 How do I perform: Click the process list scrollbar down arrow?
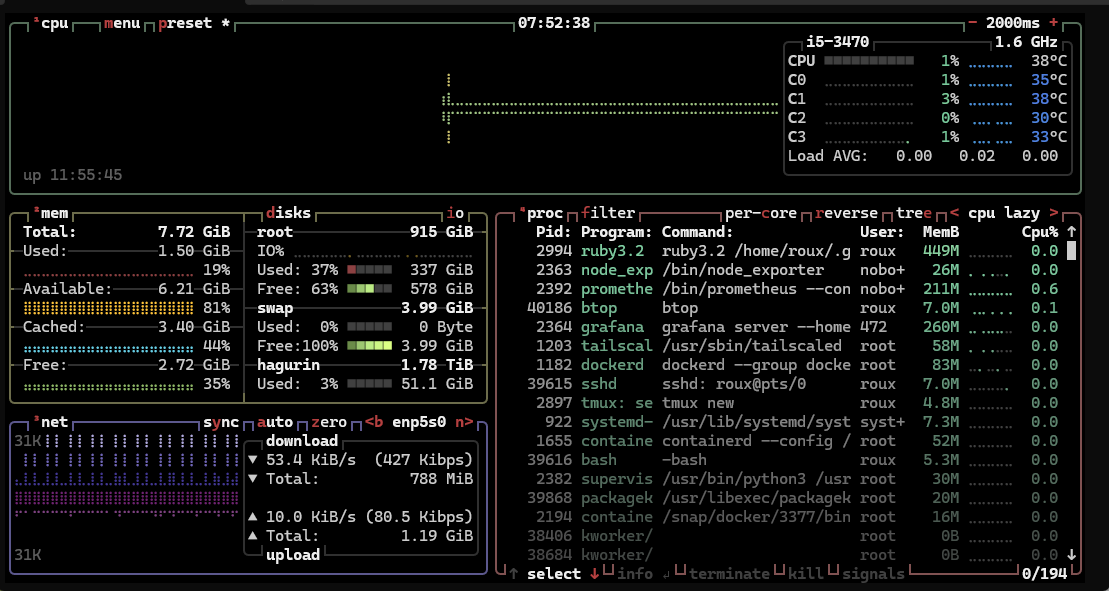[x=1072, y=554]
